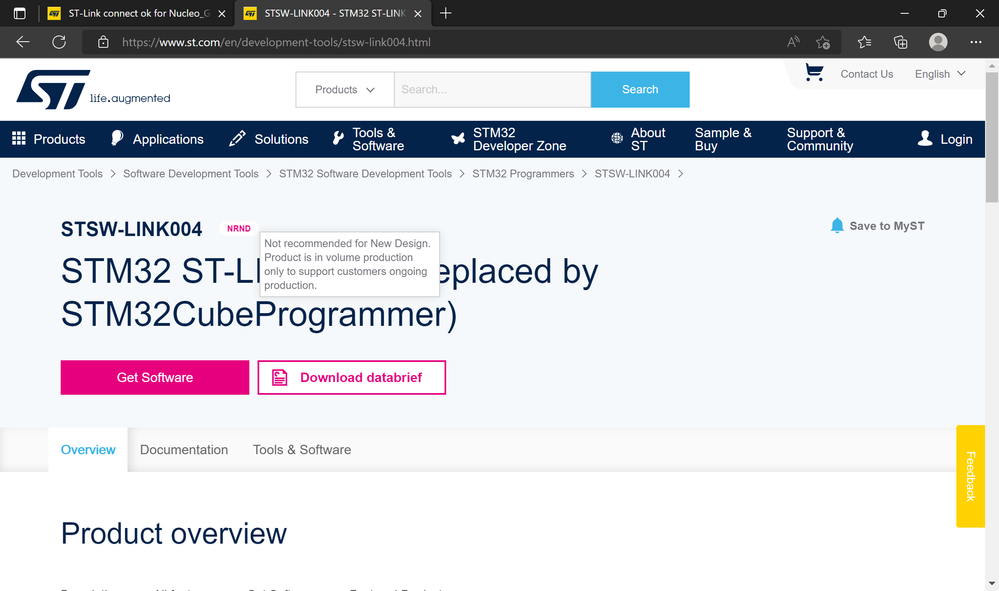Refresh the page with the reload icon
This screenshot has height=591, width=999.
(x=59, y=42)
